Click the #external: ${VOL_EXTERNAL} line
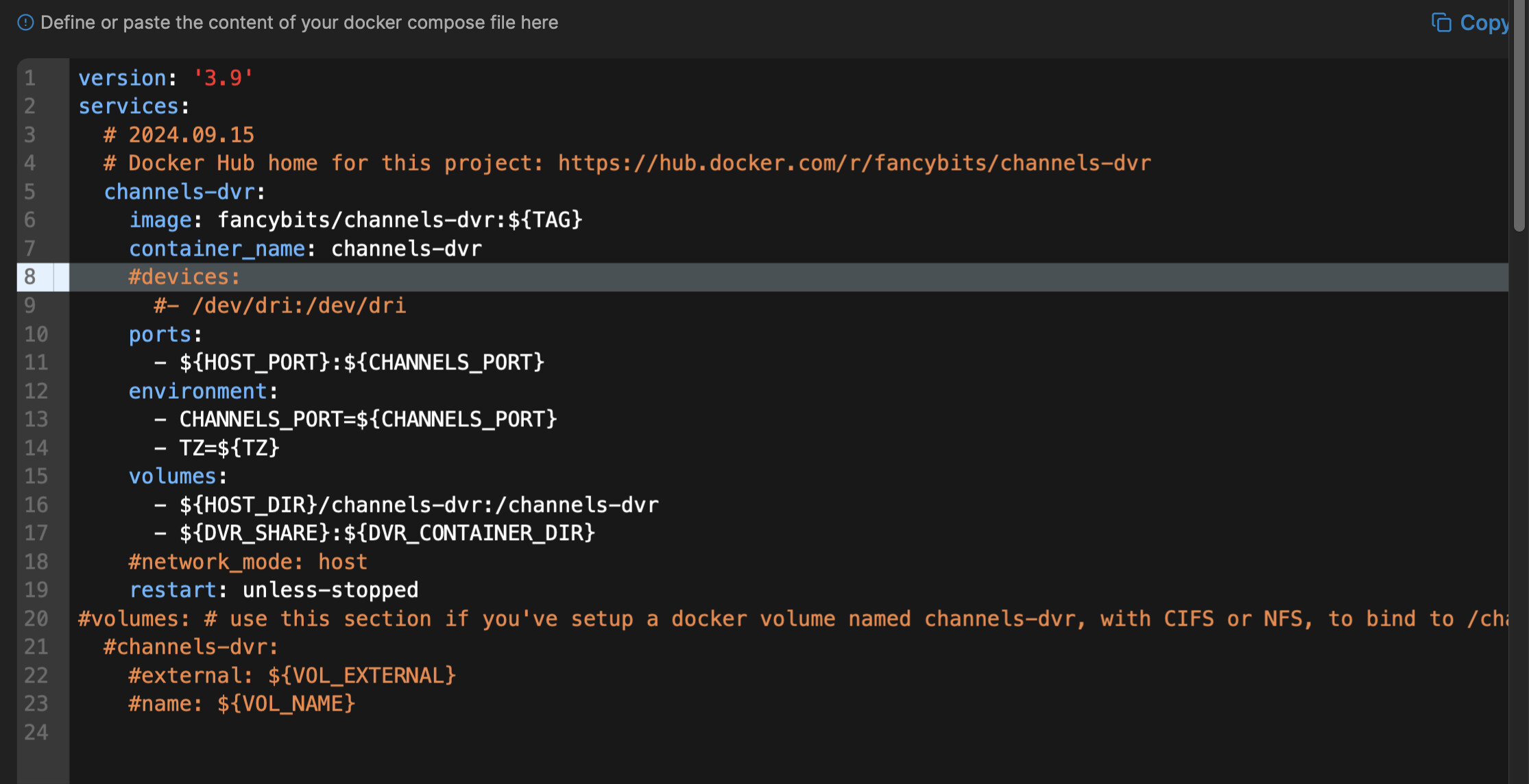This screenshot has height=784, width=1529. (292, 676)
